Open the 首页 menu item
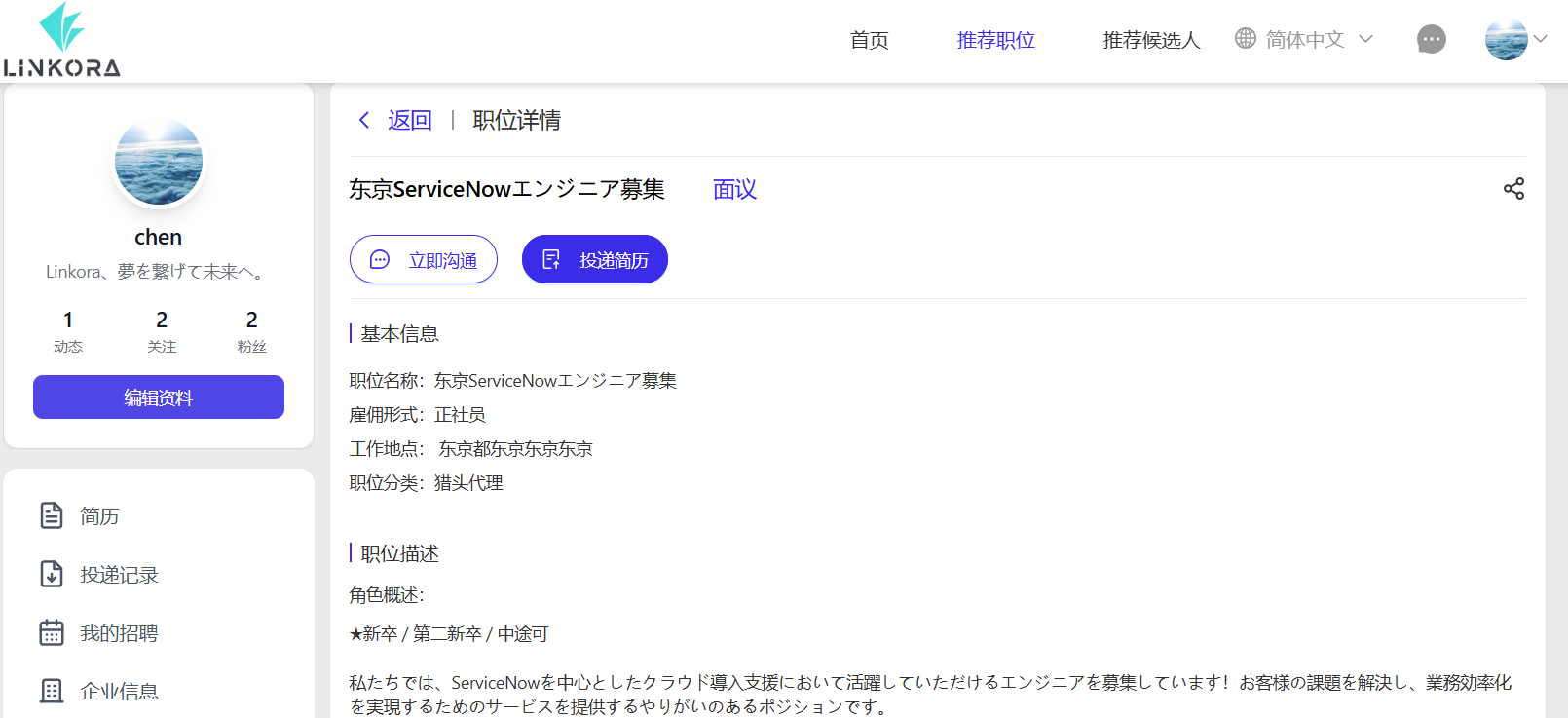The height and width of the screenshot is (718, 1568). 869,40
